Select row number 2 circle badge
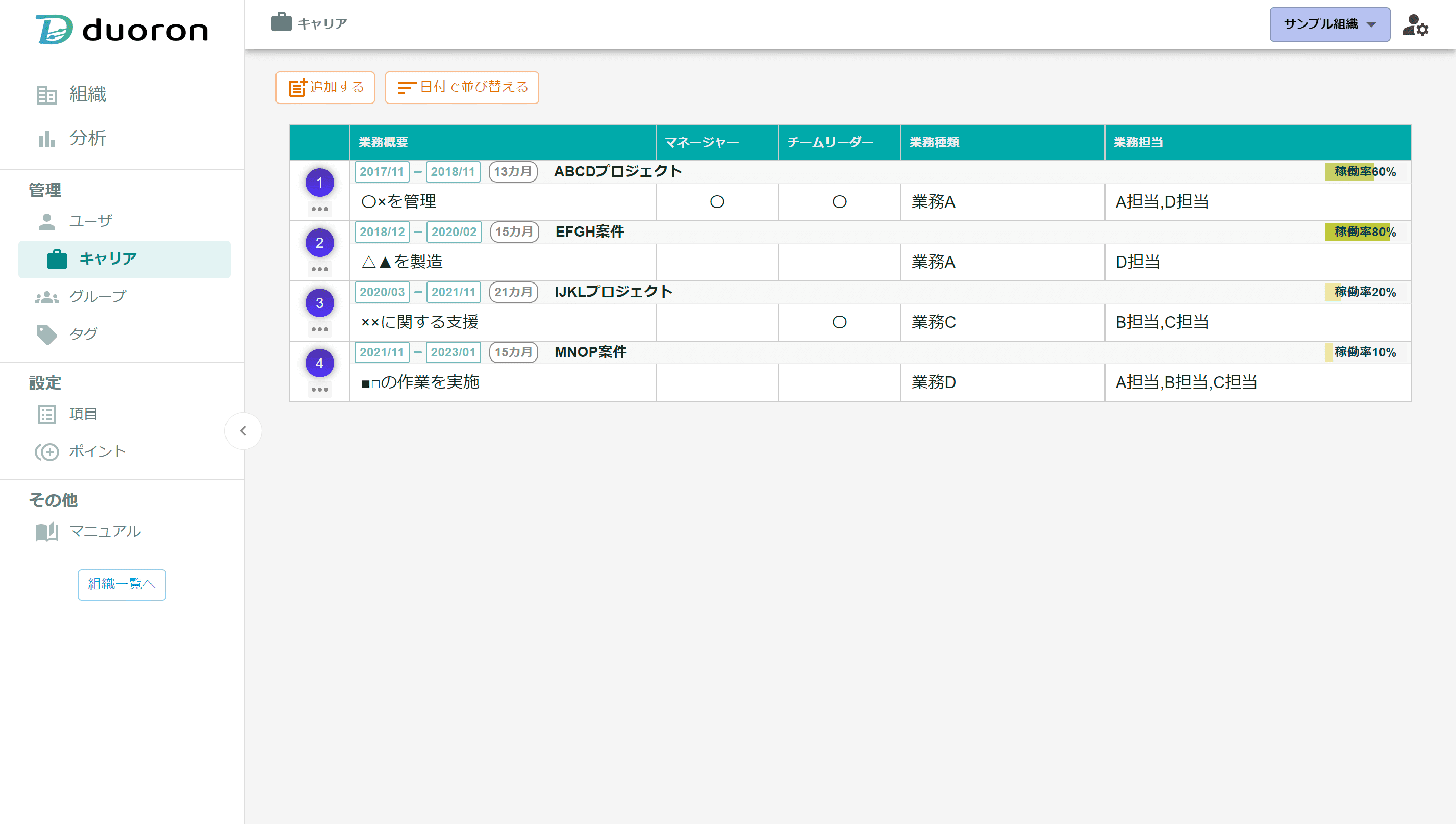1456x824 pixels. pyautogui.click(x=320, y=242)
